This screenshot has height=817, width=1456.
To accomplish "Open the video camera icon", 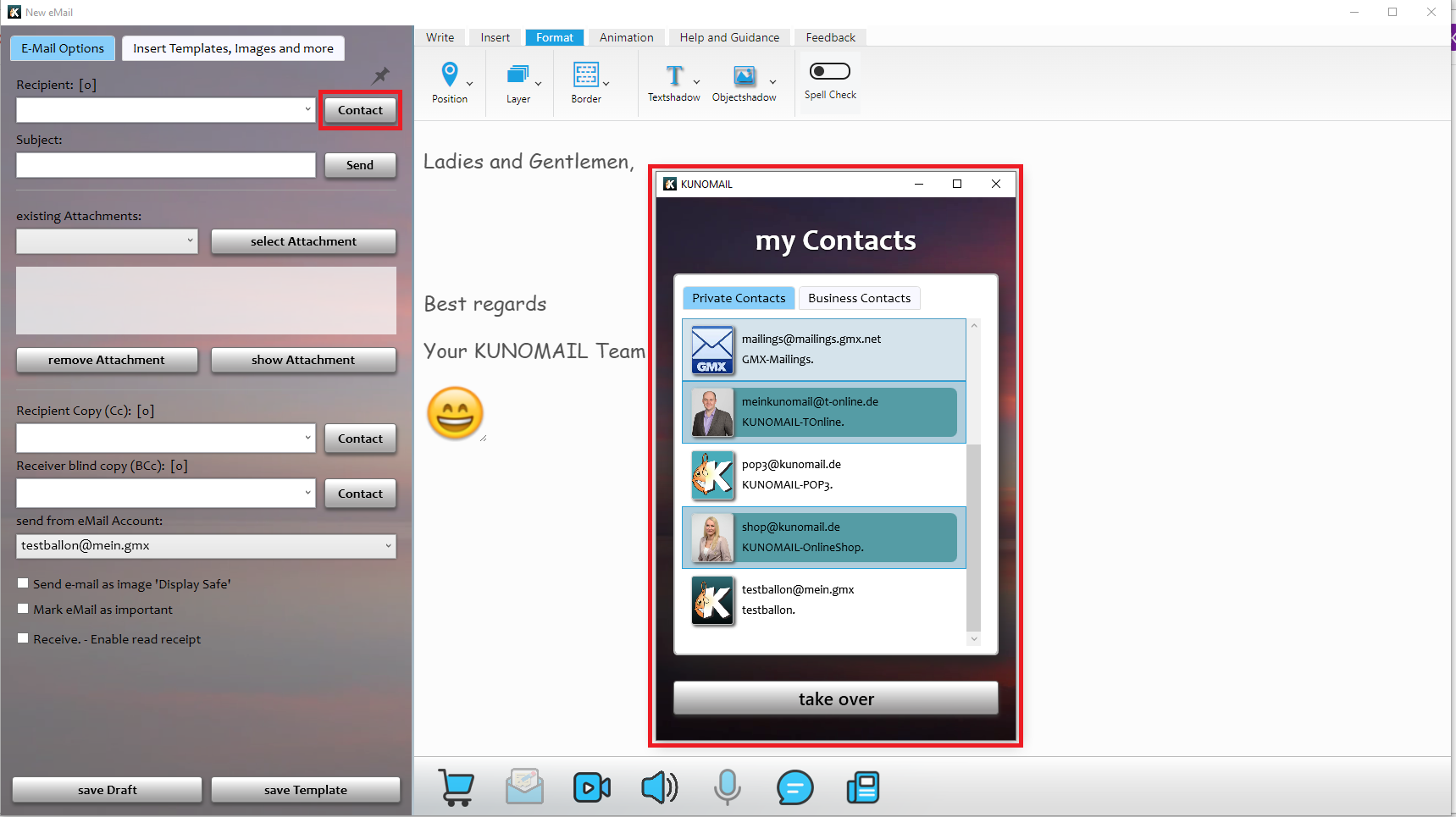I will click(592, 787).
